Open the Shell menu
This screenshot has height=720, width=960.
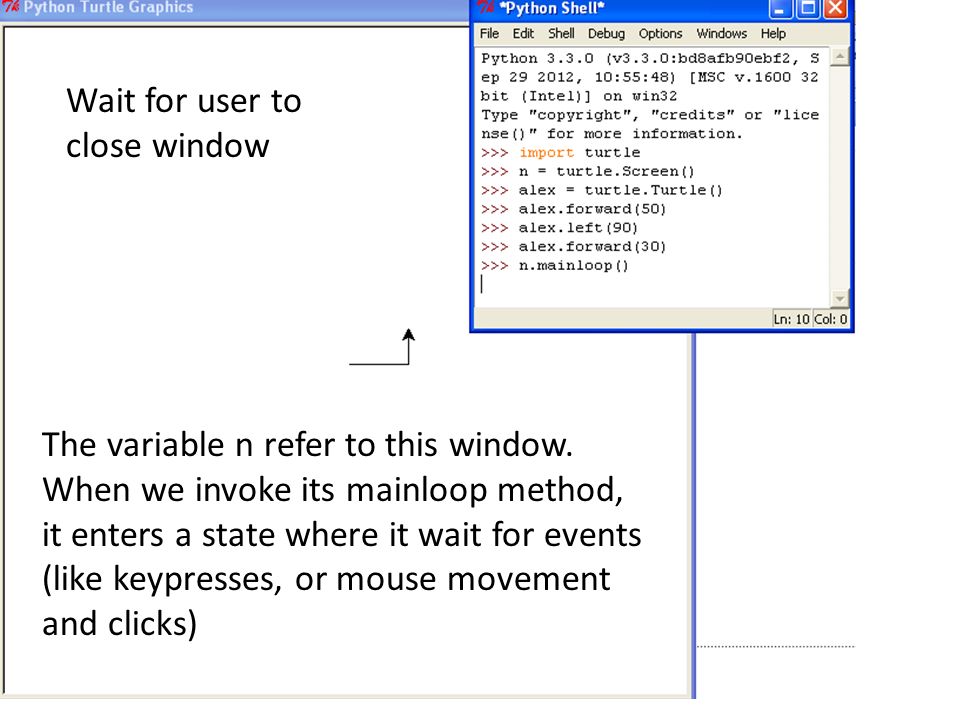click(561, 34)
